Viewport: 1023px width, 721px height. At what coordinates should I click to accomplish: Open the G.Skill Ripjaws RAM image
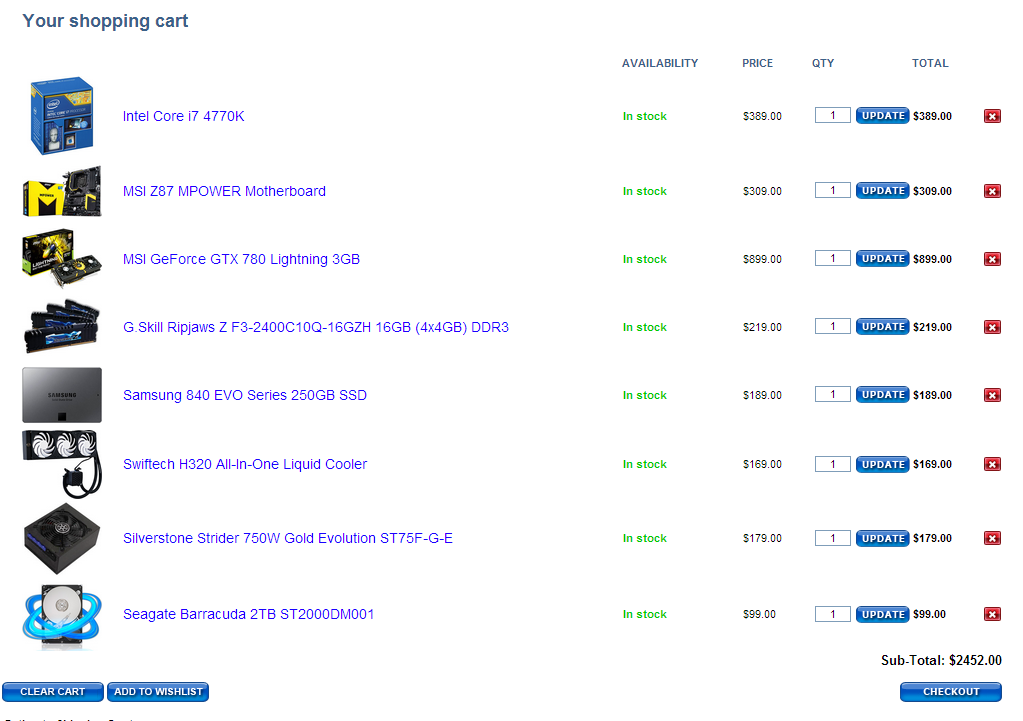pos(62,326)
